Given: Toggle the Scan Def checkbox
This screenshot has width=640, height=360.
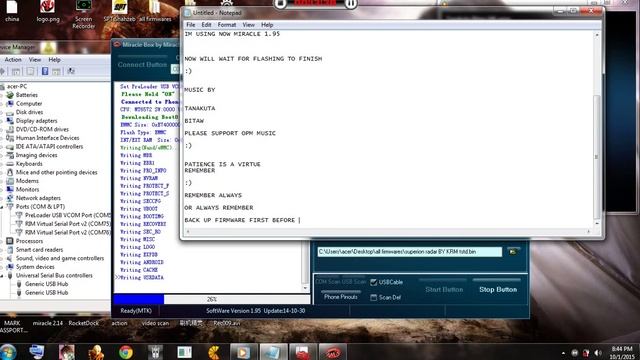Looking at the screenshot, I should pyautogui.click(x=373, y=298).
